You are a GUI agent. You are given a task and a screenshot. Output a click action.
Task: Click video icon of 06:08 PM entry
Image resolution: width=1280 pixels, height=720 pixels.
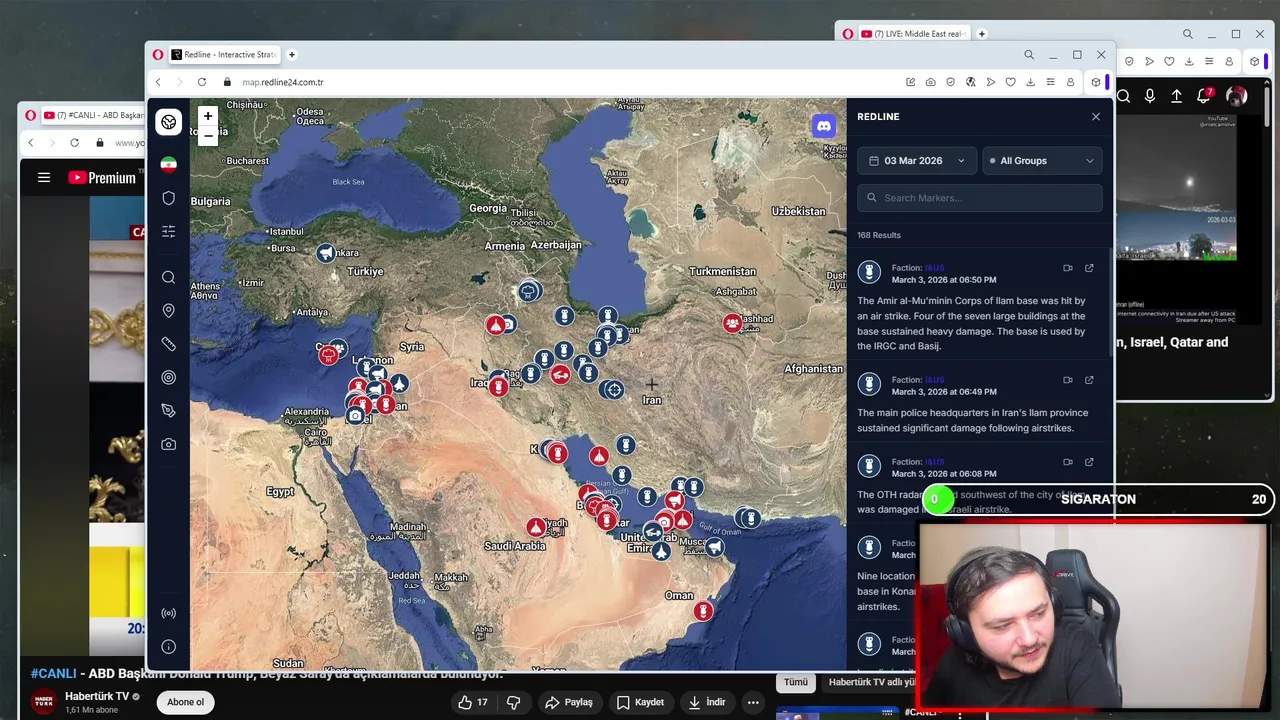[1068, 462]
